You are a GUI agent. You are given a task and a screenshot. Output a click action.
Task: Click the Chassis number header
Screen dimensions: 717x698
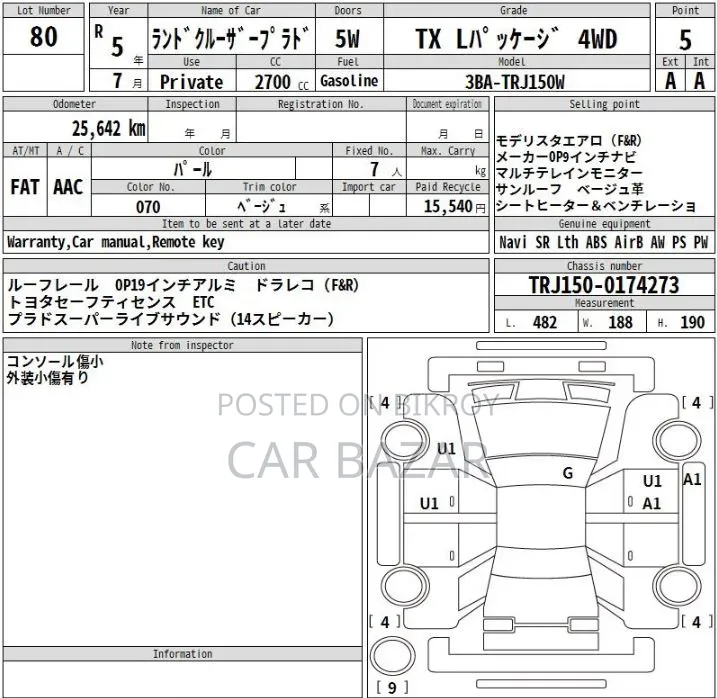tap(604, 266)
